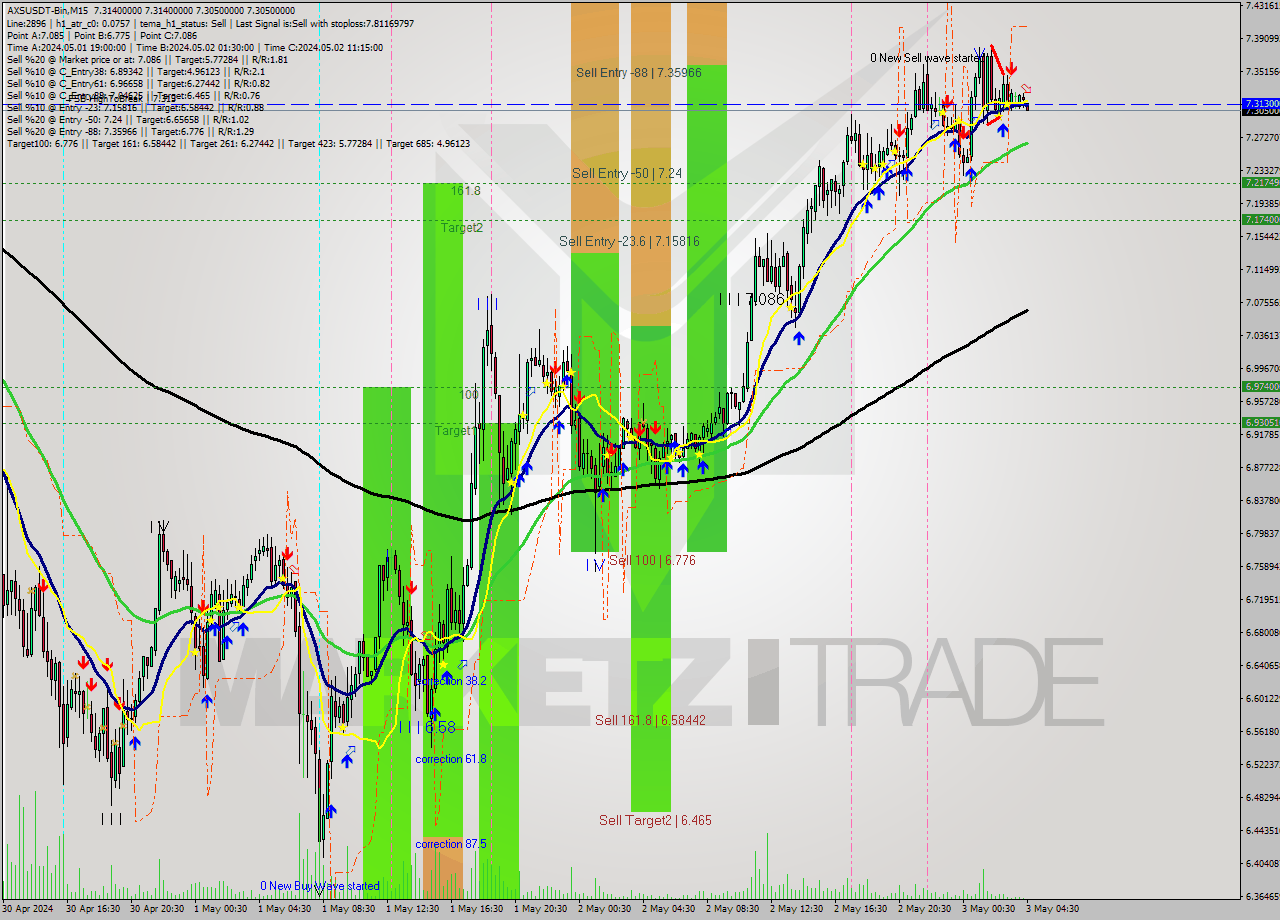The image size is (1280, 920).
Task: Click the '30 Apr 2024' time axis label
Action: tap(29, 909)
